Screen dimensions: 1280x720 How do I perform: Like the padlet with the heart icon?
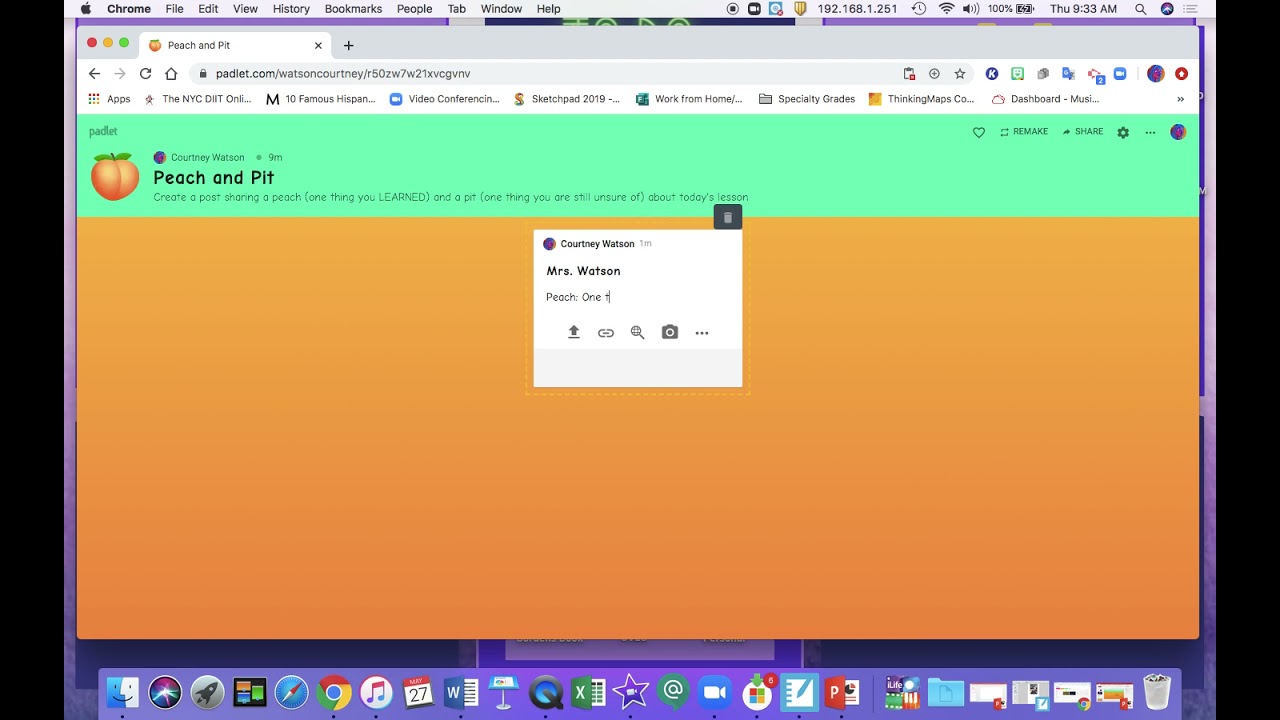[x=979, y=132]
